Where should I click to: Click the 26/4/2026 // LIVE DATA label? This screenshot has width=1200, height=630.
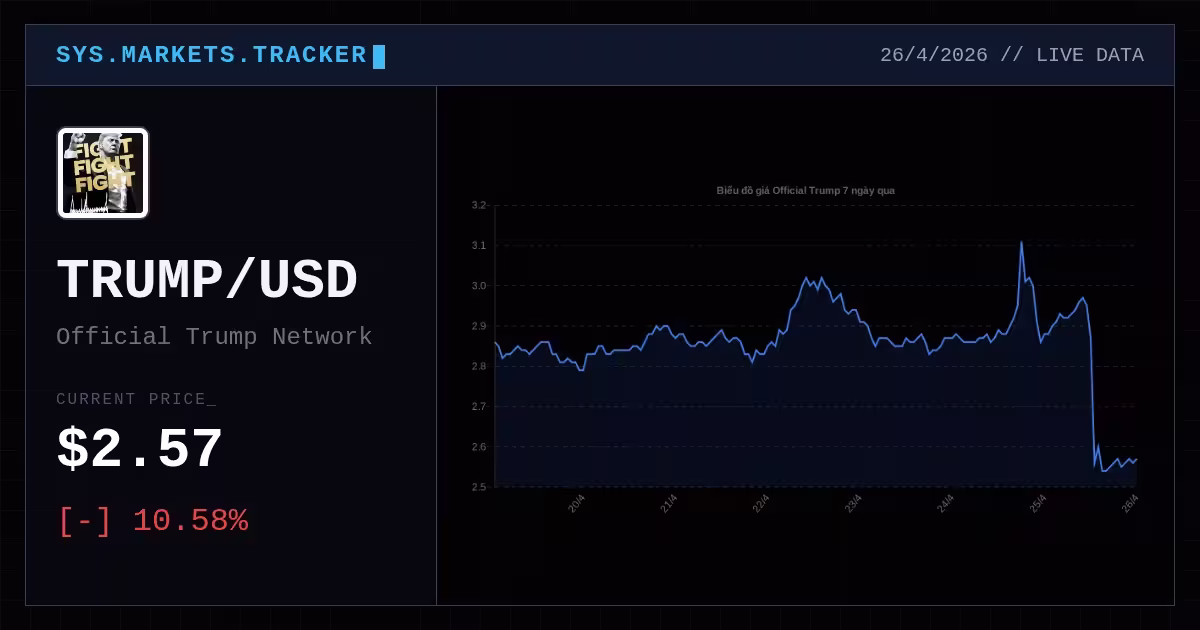(1012, 55)
